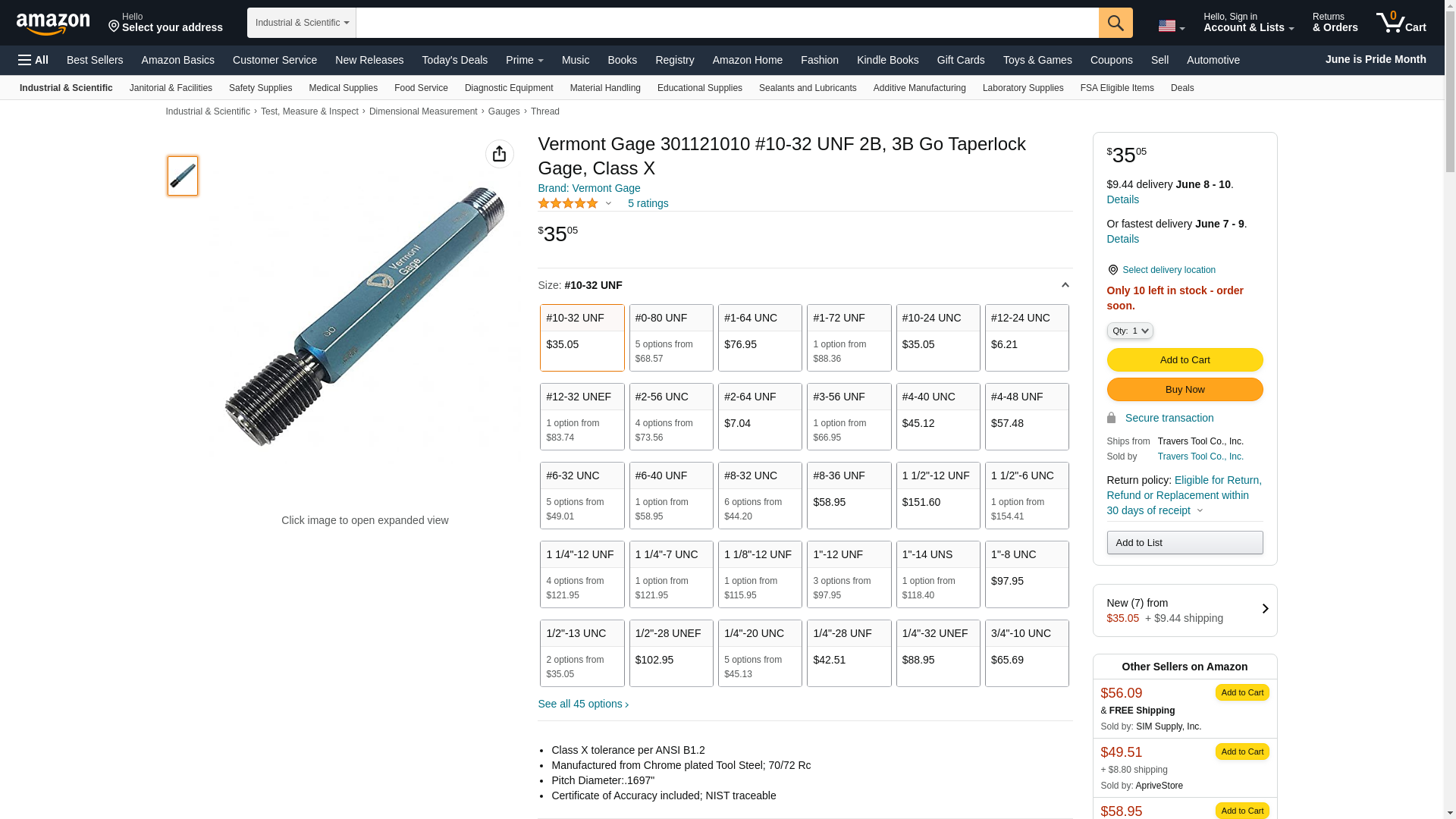Screen dimensions: 1456x819
Task: Open See all 45 options link
Action: tap(582, 704)
